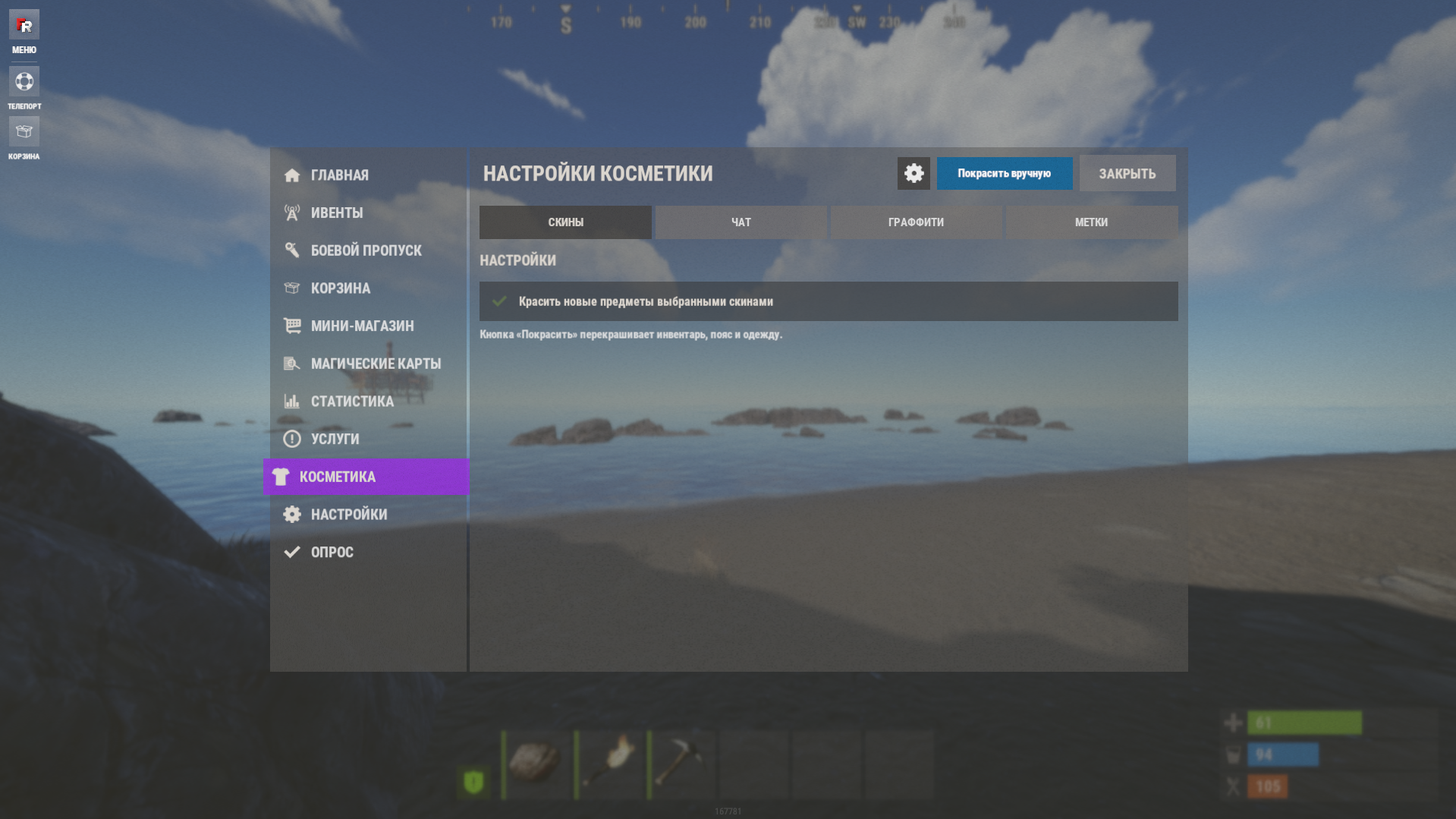Open the Главная menu entry

click(369, 175)
